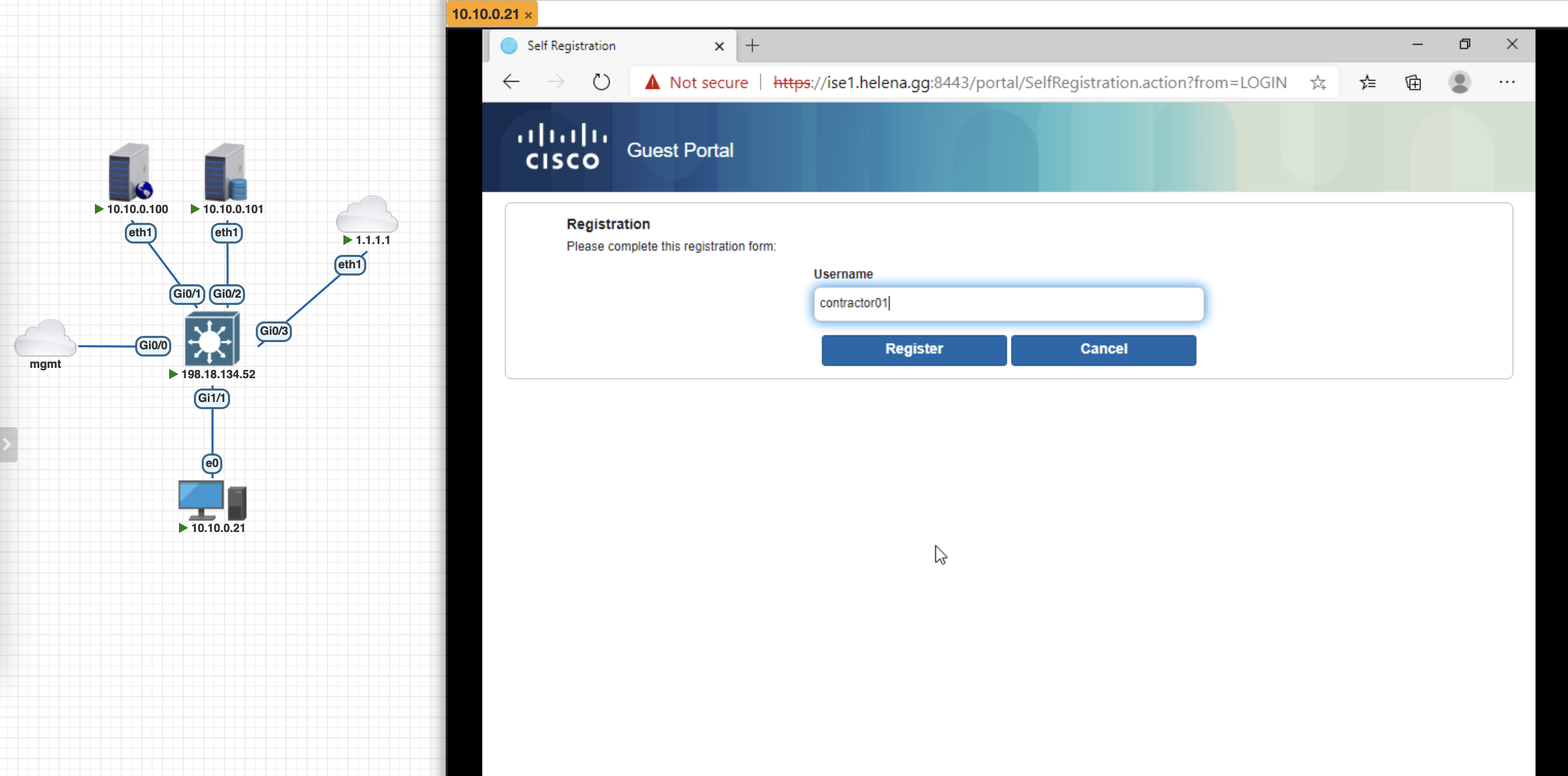Close the Self Registration browser tab
This screenshot has width=1568, height=776.
719,46
